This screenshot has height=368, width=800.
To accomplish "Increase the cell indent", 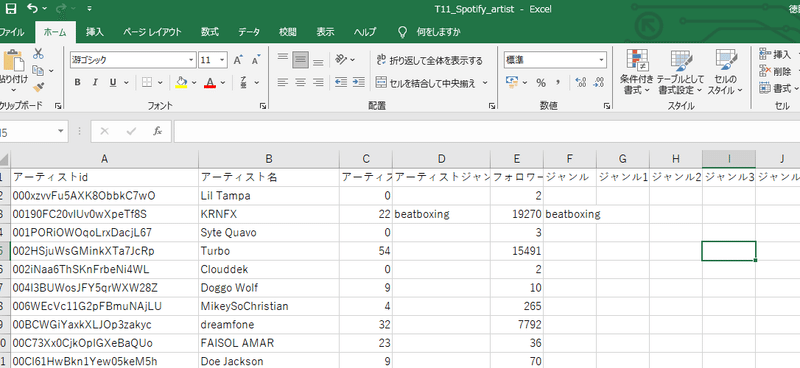I will [359, 82].
